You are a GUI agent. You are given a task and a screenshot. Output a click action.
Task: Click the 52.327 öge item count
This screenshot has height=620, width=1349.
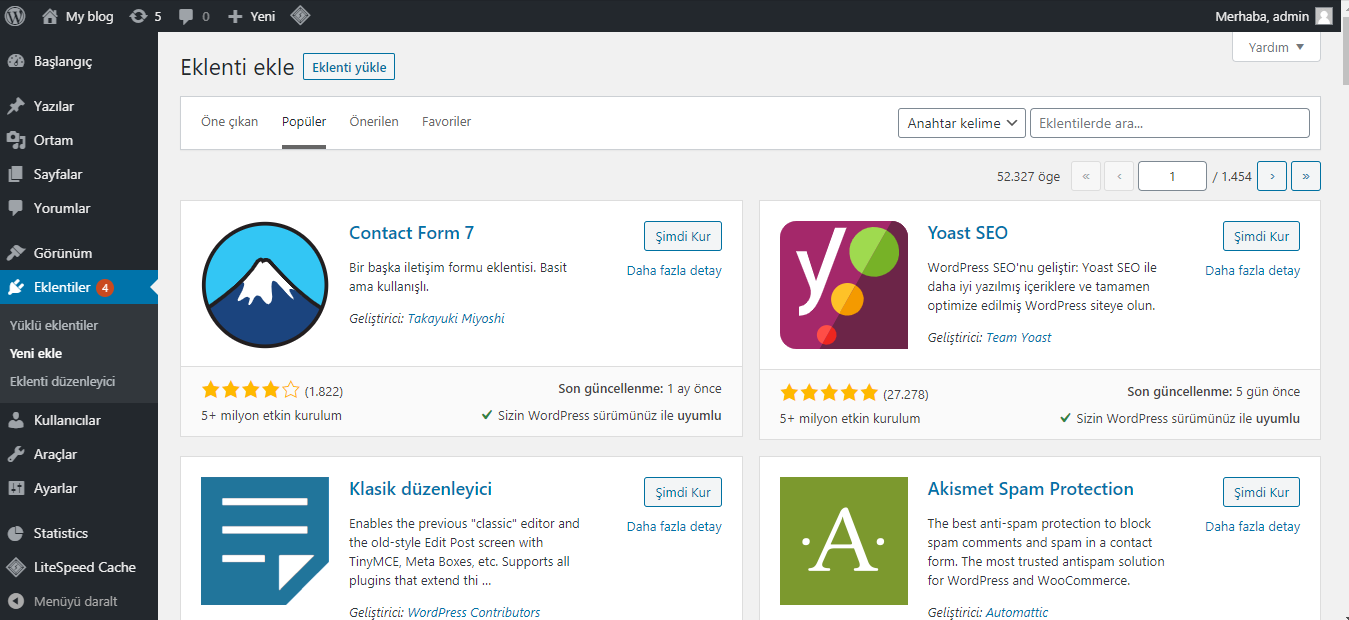click(x=1028, y=177)
